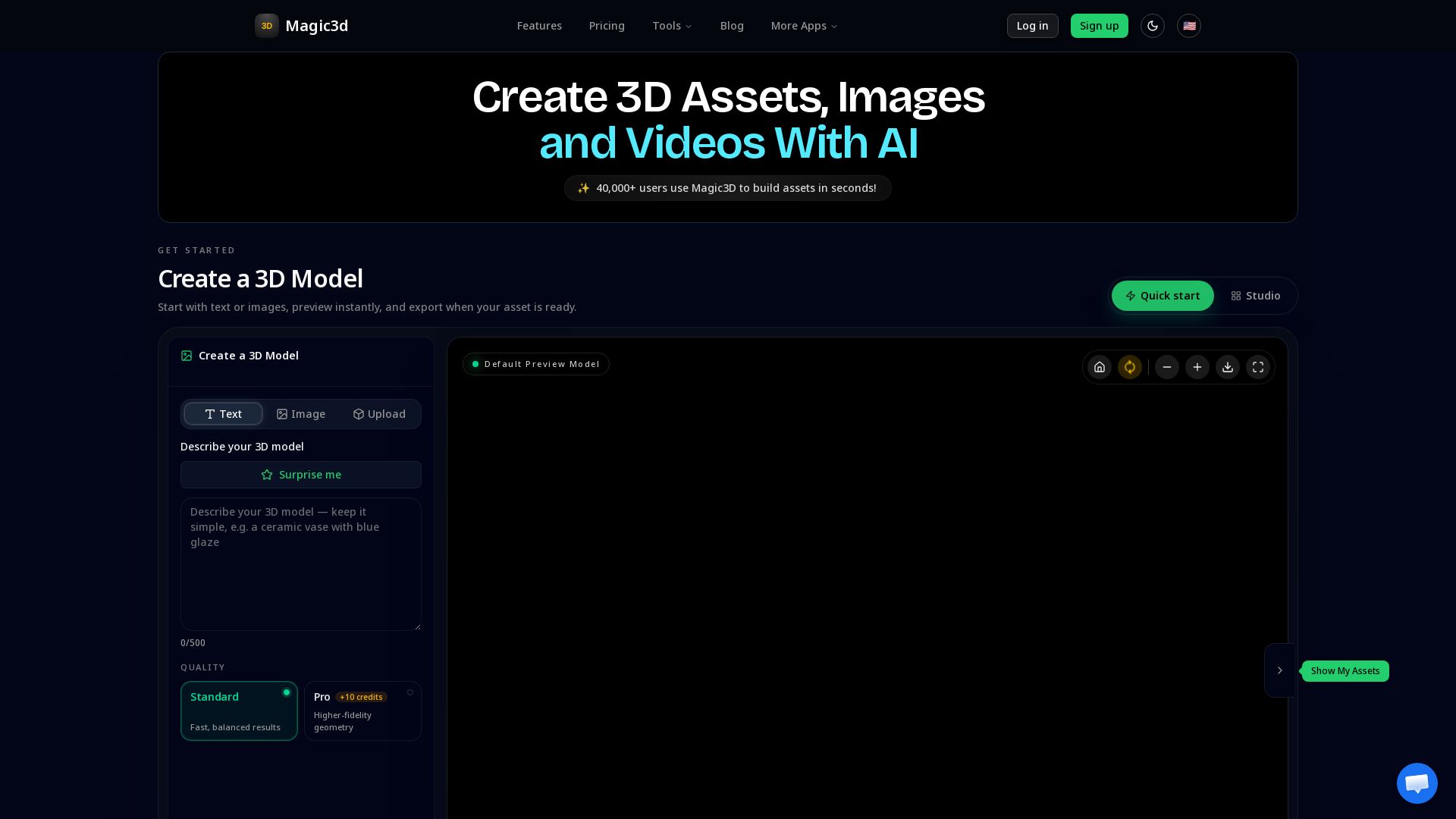Visit the Blog link
Screen dimensions: 1456x819
coord(732,26)
